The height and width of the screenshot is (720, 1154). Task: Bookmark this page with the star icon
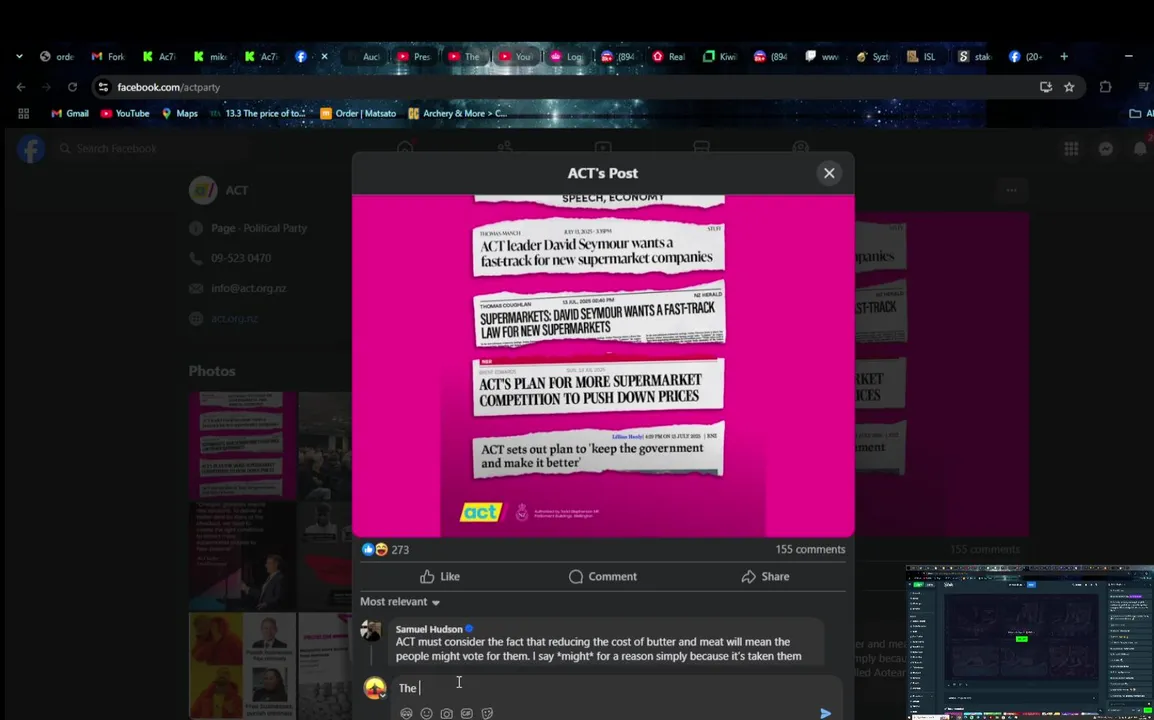[x=1069, y=87]
